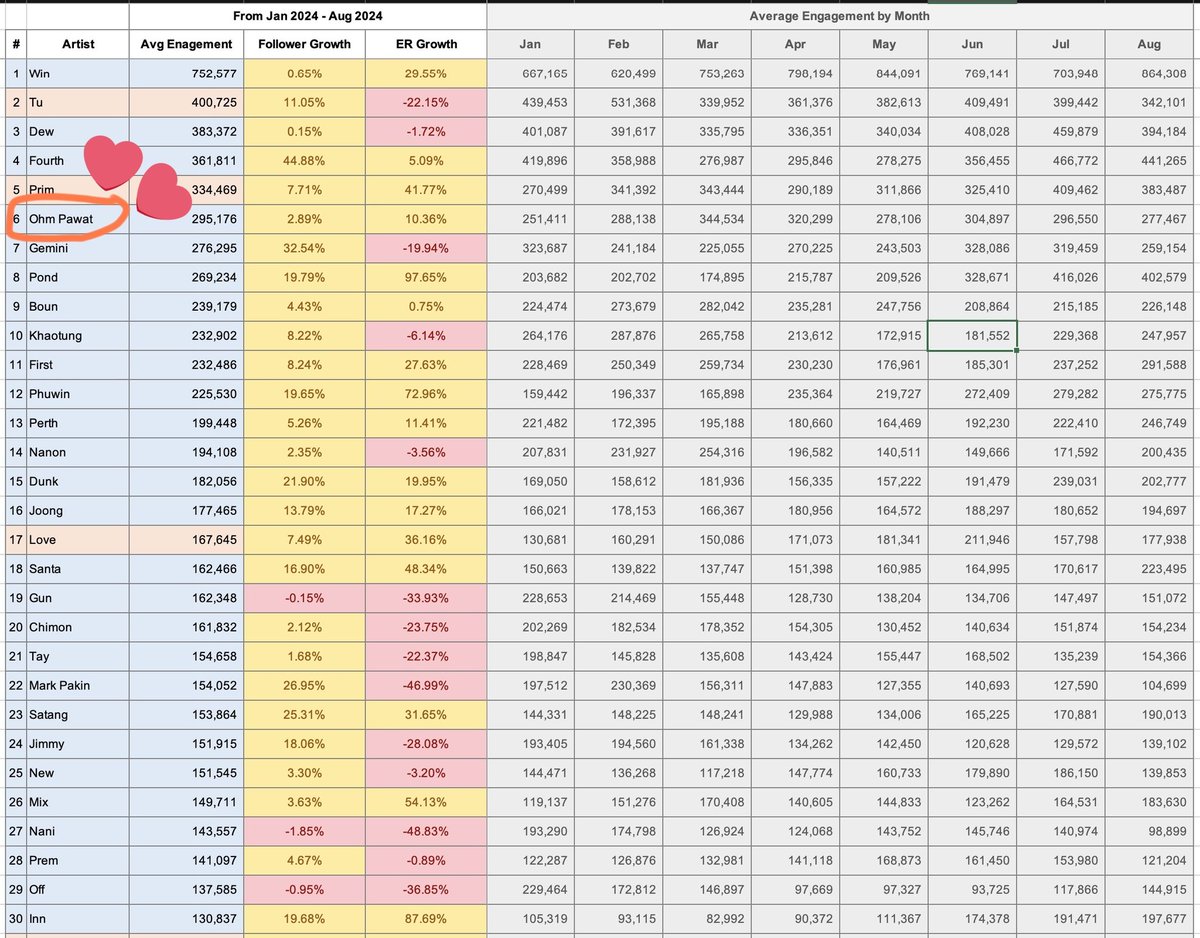The width and height of the screenshot is (1200, 938).
Task: Click the ER Growth column header
Action: coord(425,44)
